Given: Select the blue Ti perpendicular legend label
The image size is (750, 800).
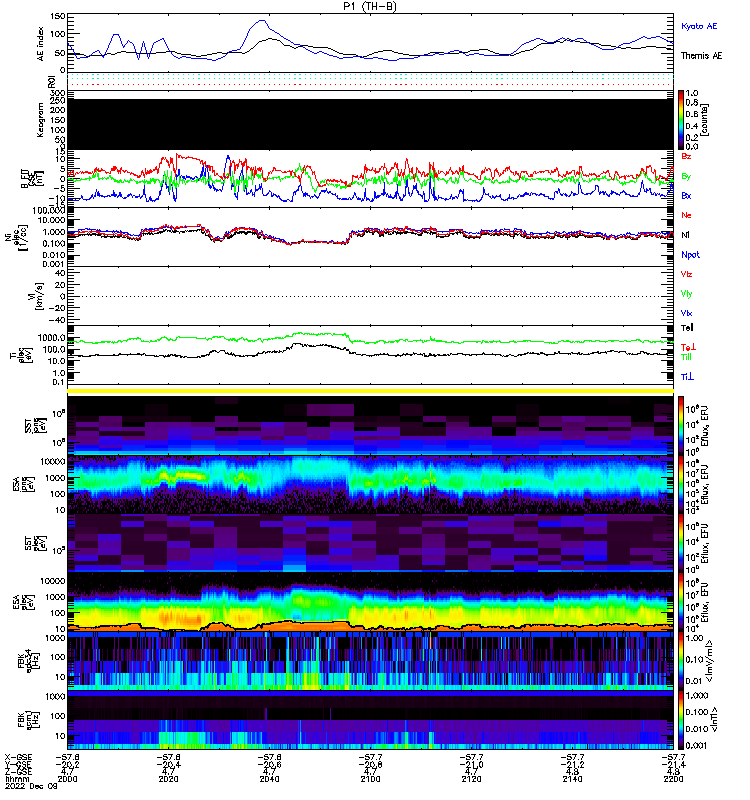Looking at the screenshot, I should [x=687, y=377].
